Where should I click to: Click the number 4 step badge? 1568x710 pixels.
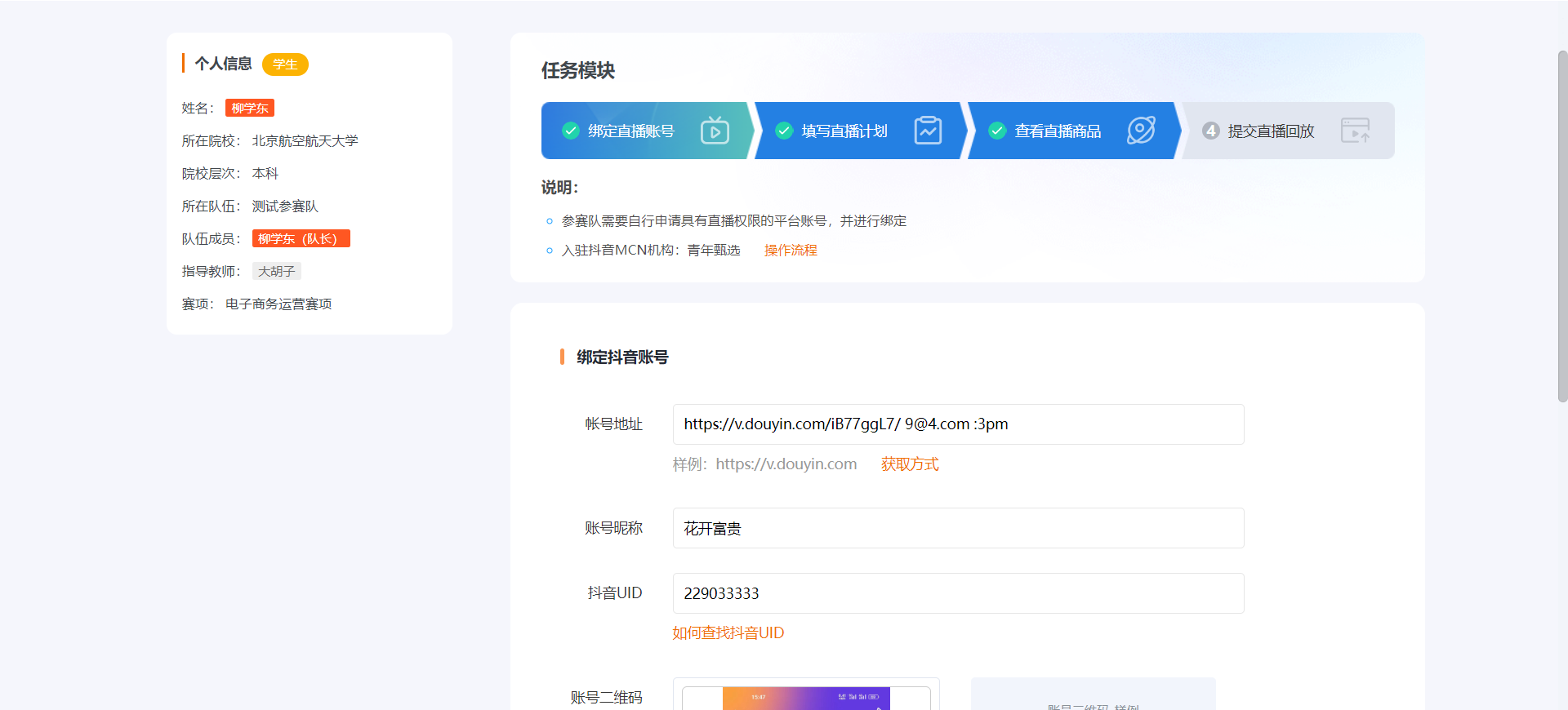point(1211,131)
